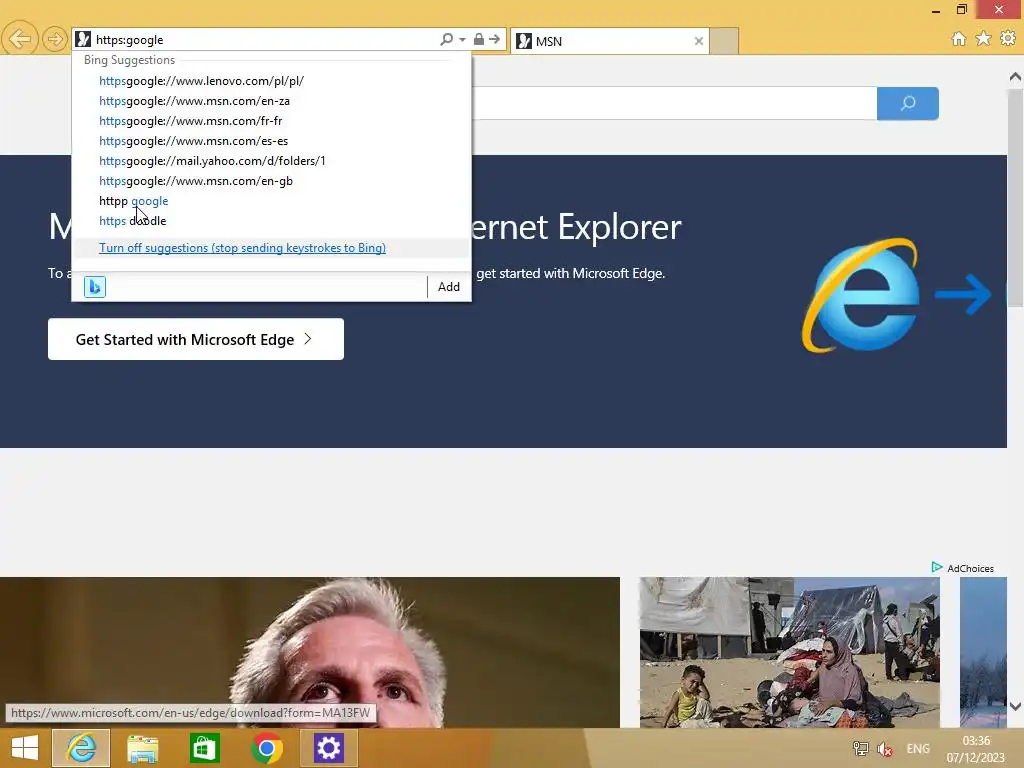Click the page scrollbar up arrow
The image size is (1024, 768).
coord(1015,77)
